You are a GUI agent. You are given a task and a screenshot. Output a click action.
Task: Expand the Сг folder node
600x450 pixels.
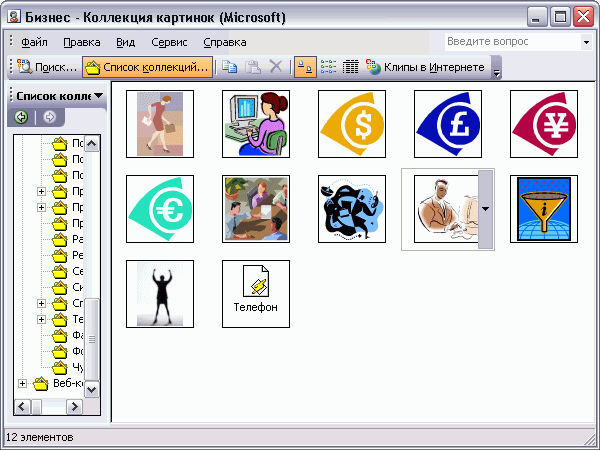click(41, 303)
